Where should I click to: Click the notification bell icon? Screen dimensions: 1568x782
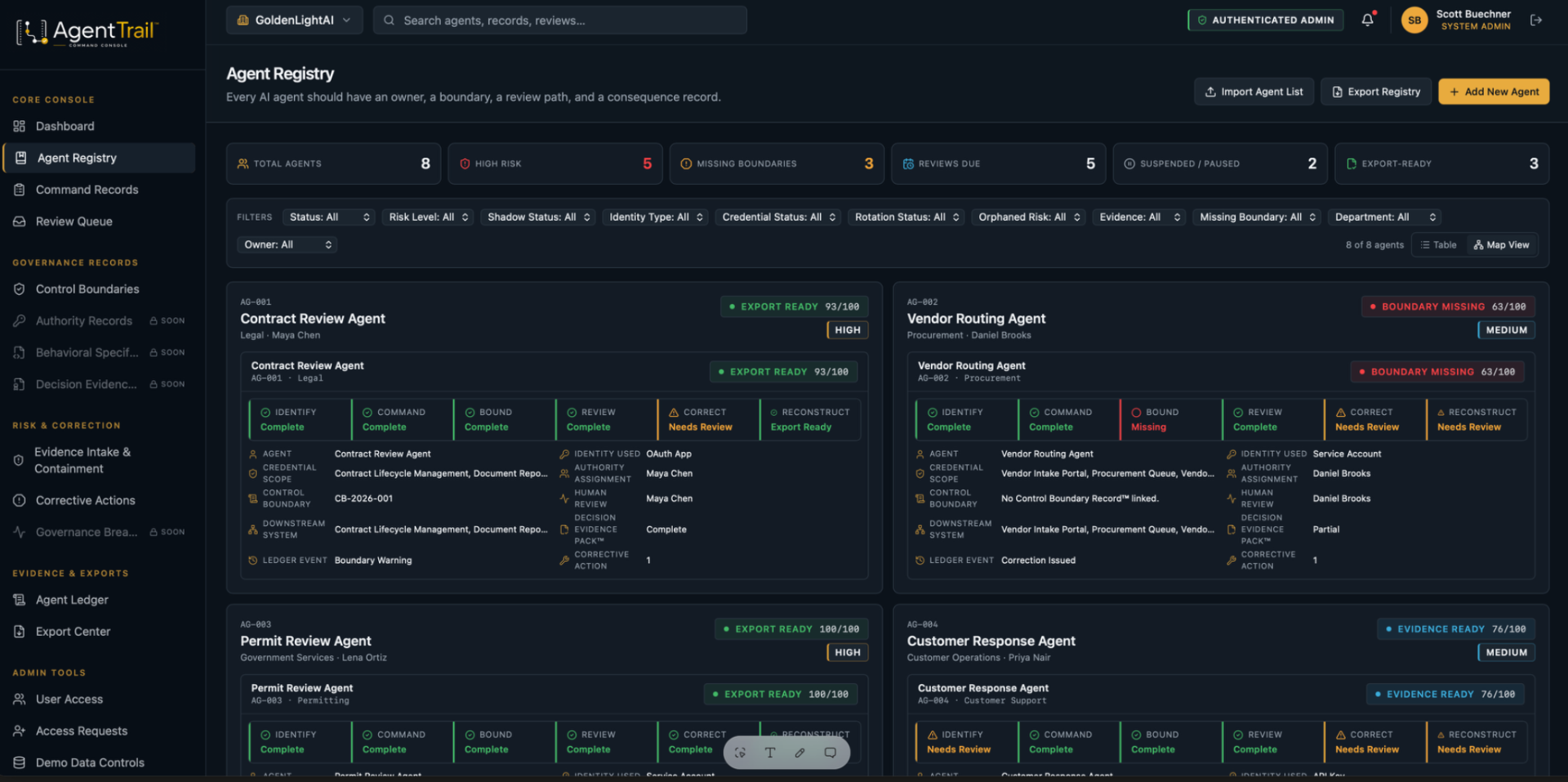pyautogui.click(x=1367, y=20)
